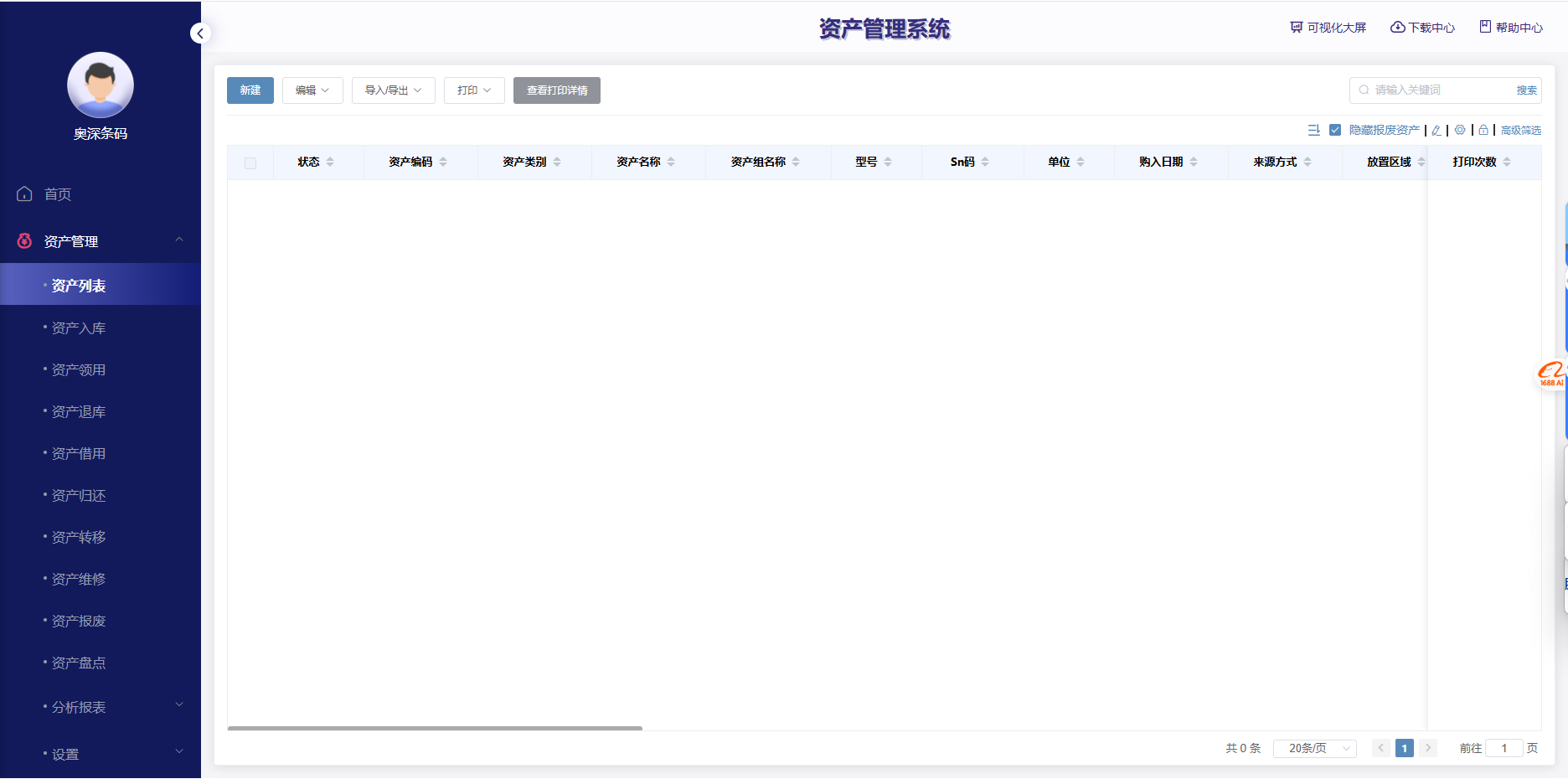Click the lock icon above table

click(1483, 130)
